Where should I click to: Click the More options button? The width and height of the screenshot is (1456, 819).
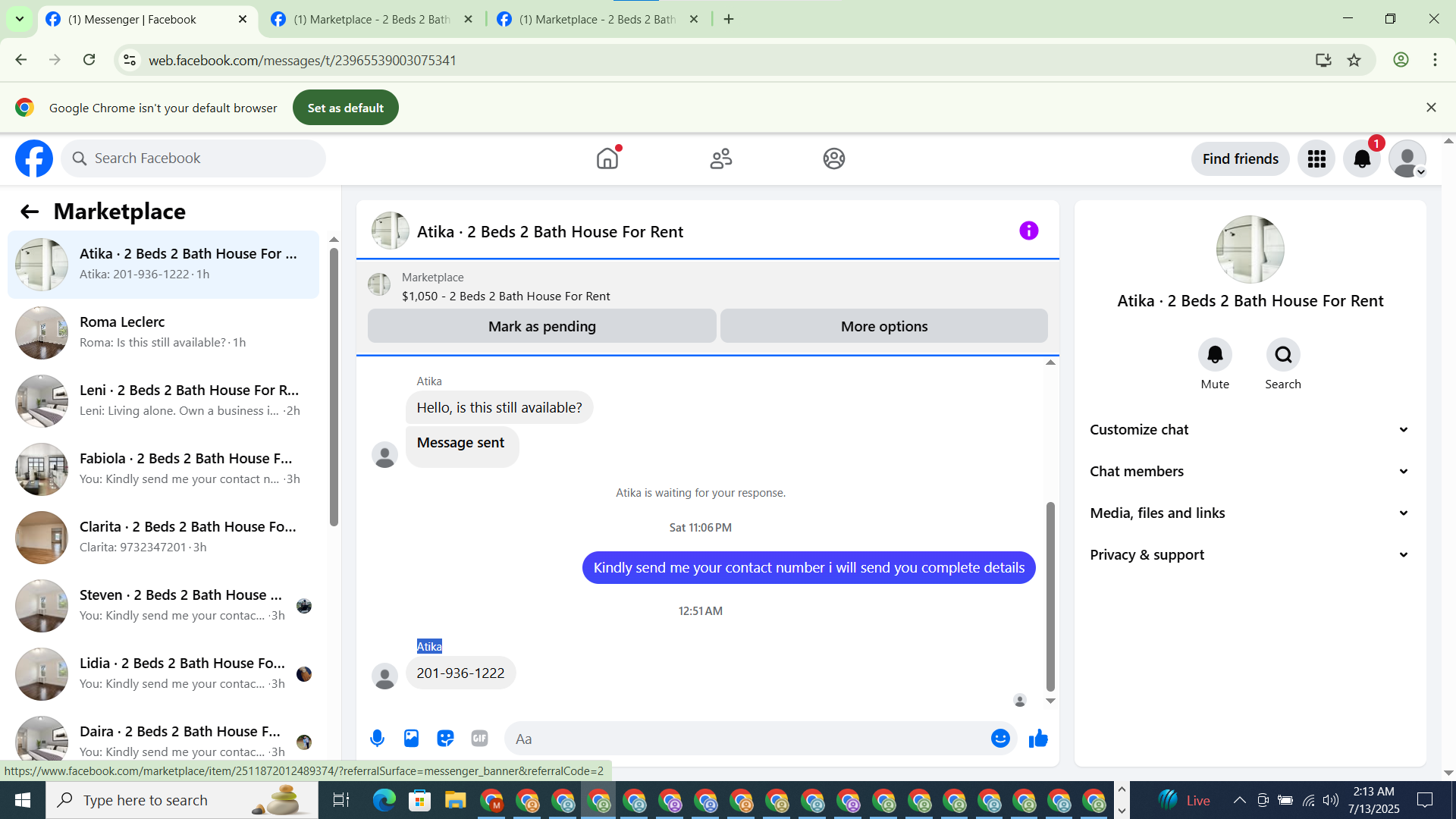tap(883, 326)
